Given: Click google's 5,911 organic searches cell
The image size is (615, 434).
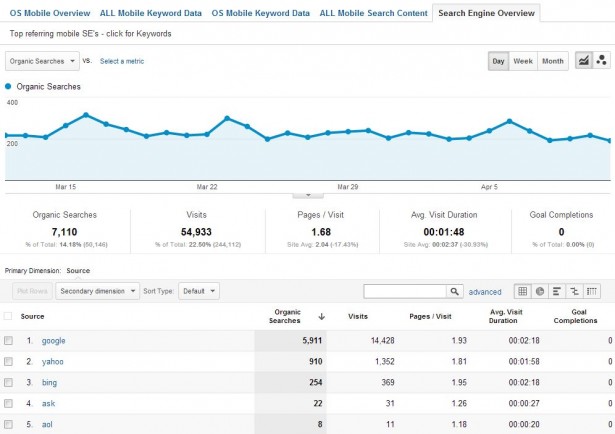Looking at the screenshot, I should click(312, 341).
